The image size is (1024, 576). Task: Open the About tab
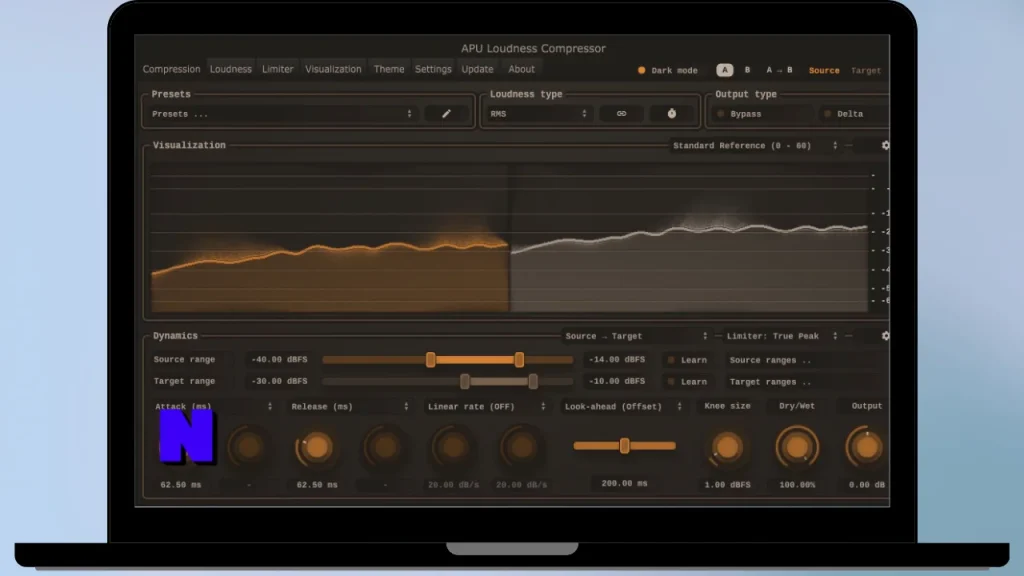[521, 69]
